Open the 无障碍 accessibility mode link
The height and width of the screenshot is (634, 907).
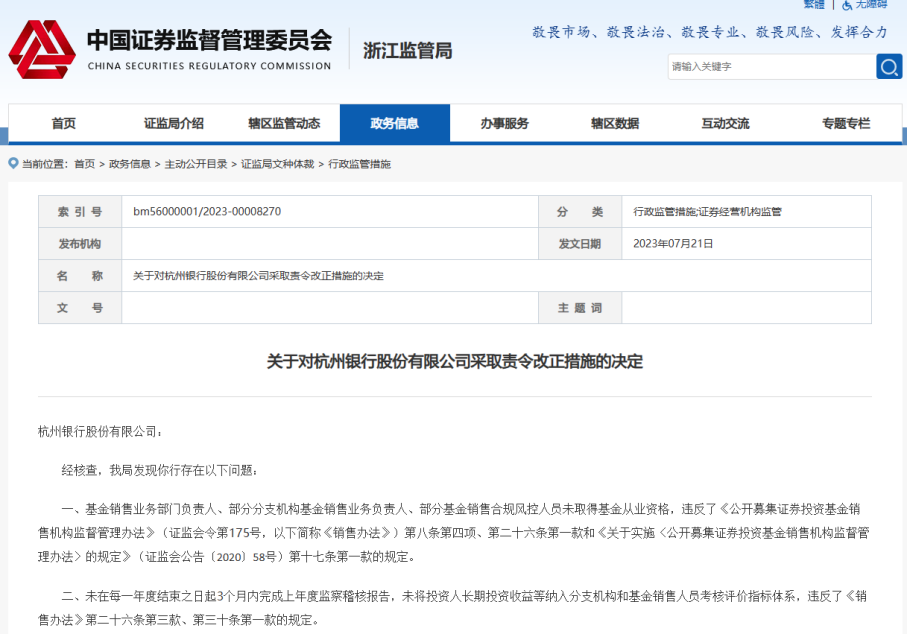(x=871, y=5)
